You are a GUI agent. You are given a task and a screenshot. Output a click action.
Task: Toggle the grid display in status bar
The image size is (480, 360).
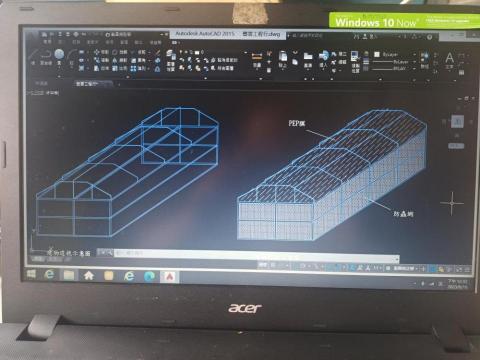(x=273, y=265)
